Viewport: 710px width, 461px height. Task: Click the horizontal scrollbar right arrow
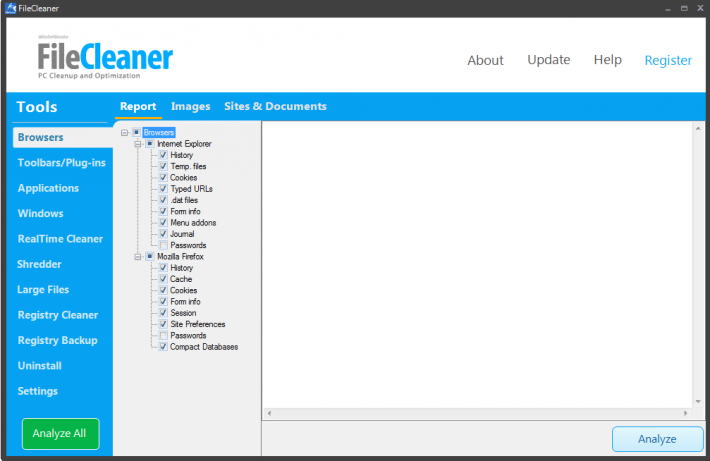click(686, 413)
